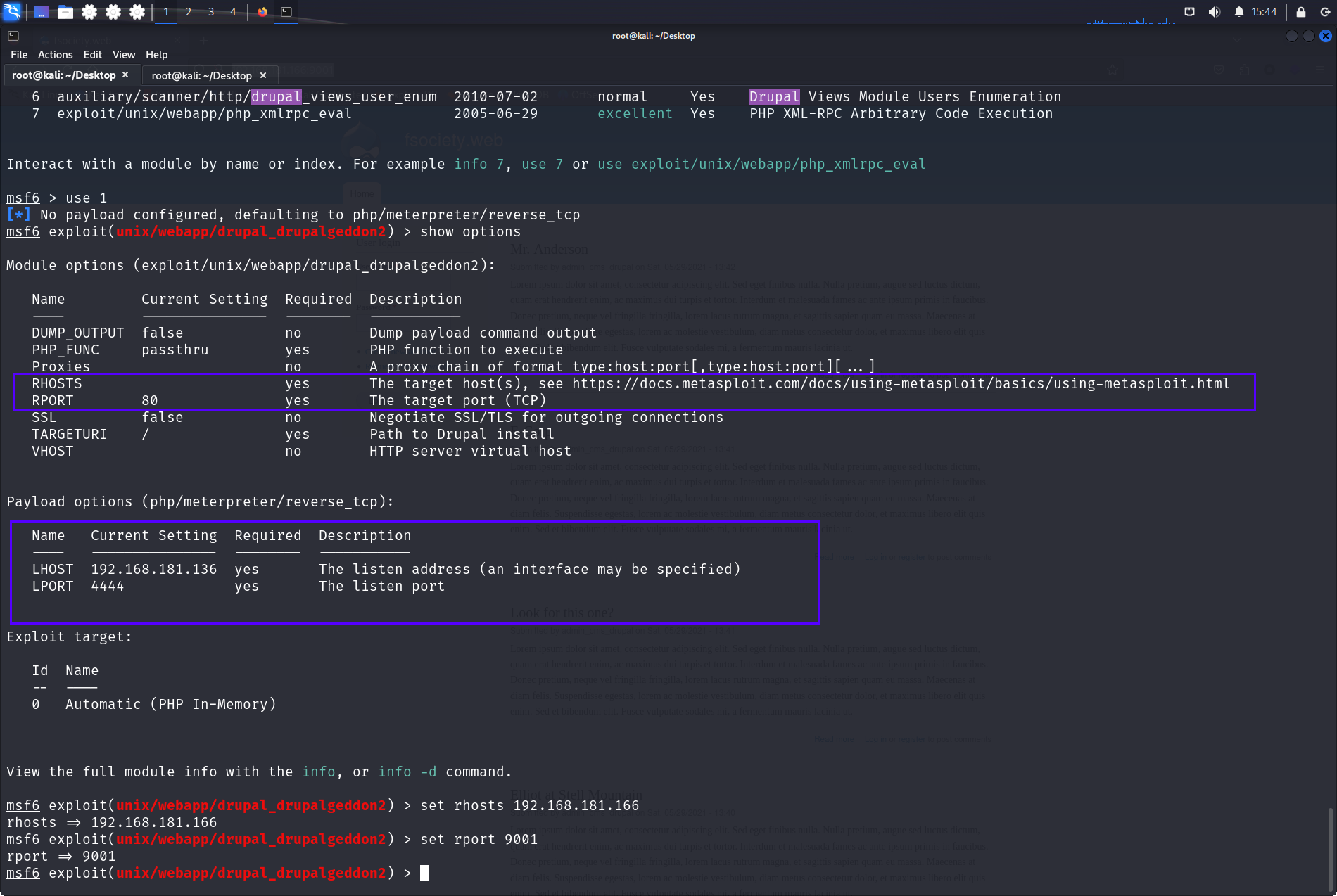Click exploit/unix/webapp/php_xmlrpc_eval in row 7
1337x896 pixels.
click(204, 113)
